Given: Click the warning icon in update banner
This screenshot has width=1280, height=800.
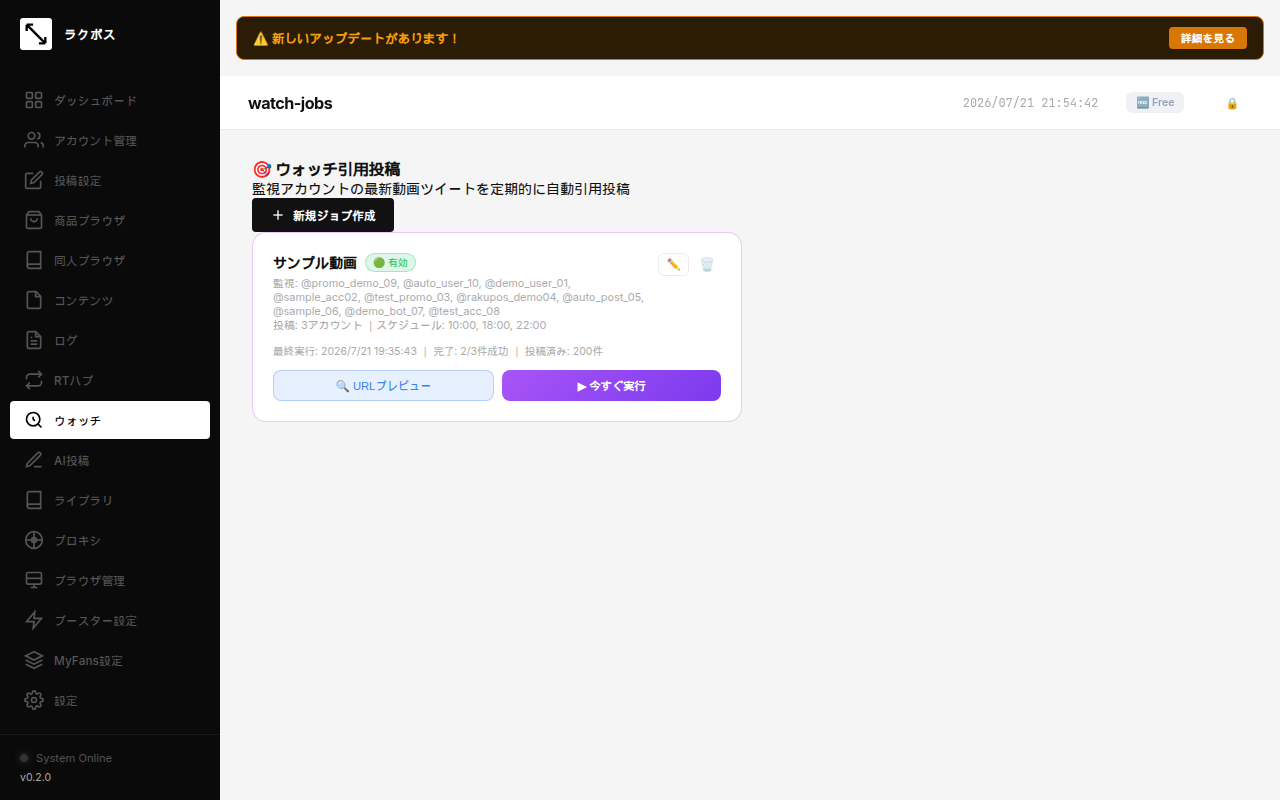Looking at the screenshot, I should click(260, 38).
